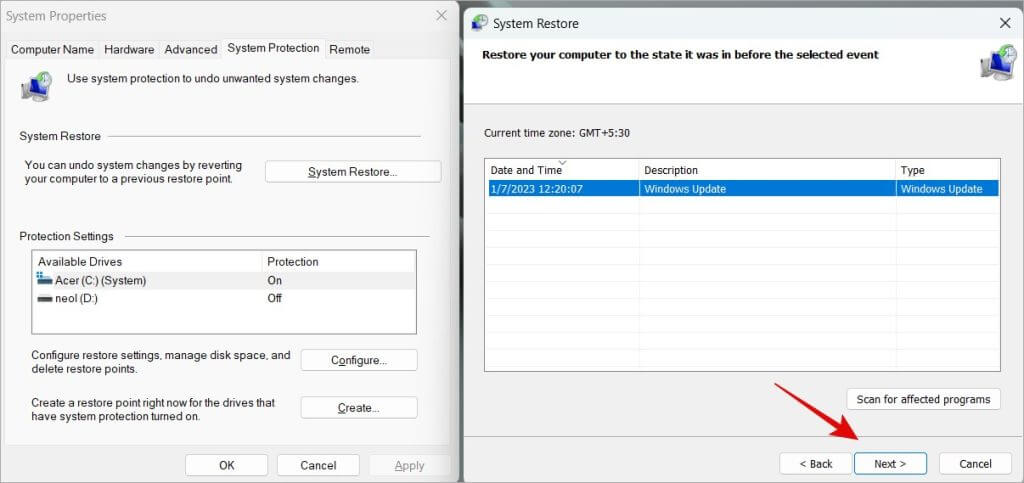Click the Apply button in System Properties

409,465
